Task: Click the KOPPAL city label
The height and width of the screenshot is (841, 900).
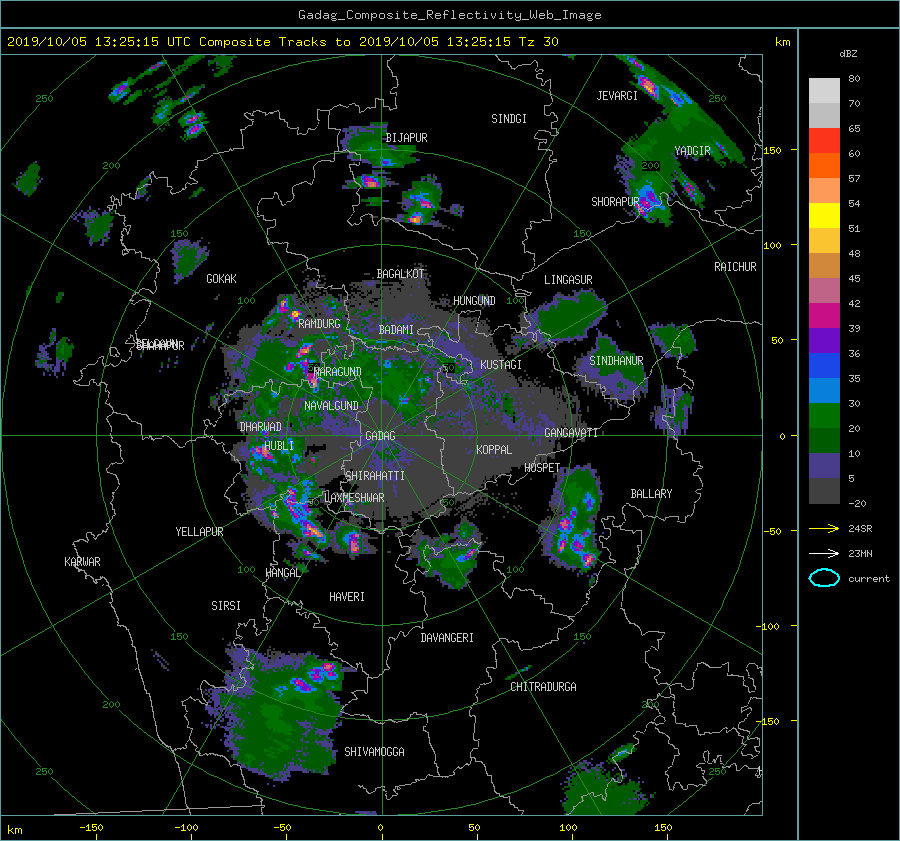Action: pos(494,450)
